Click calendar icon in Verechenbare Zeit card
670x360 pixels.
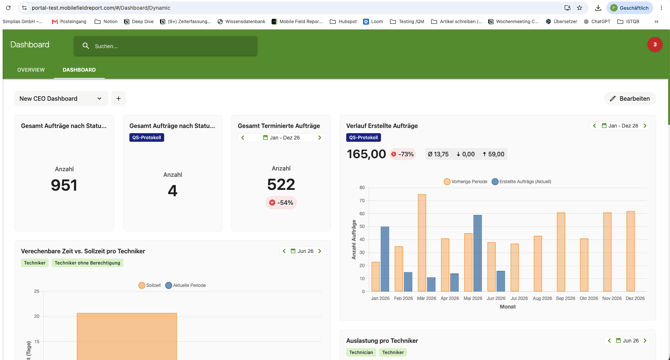(x=293, y=251)
